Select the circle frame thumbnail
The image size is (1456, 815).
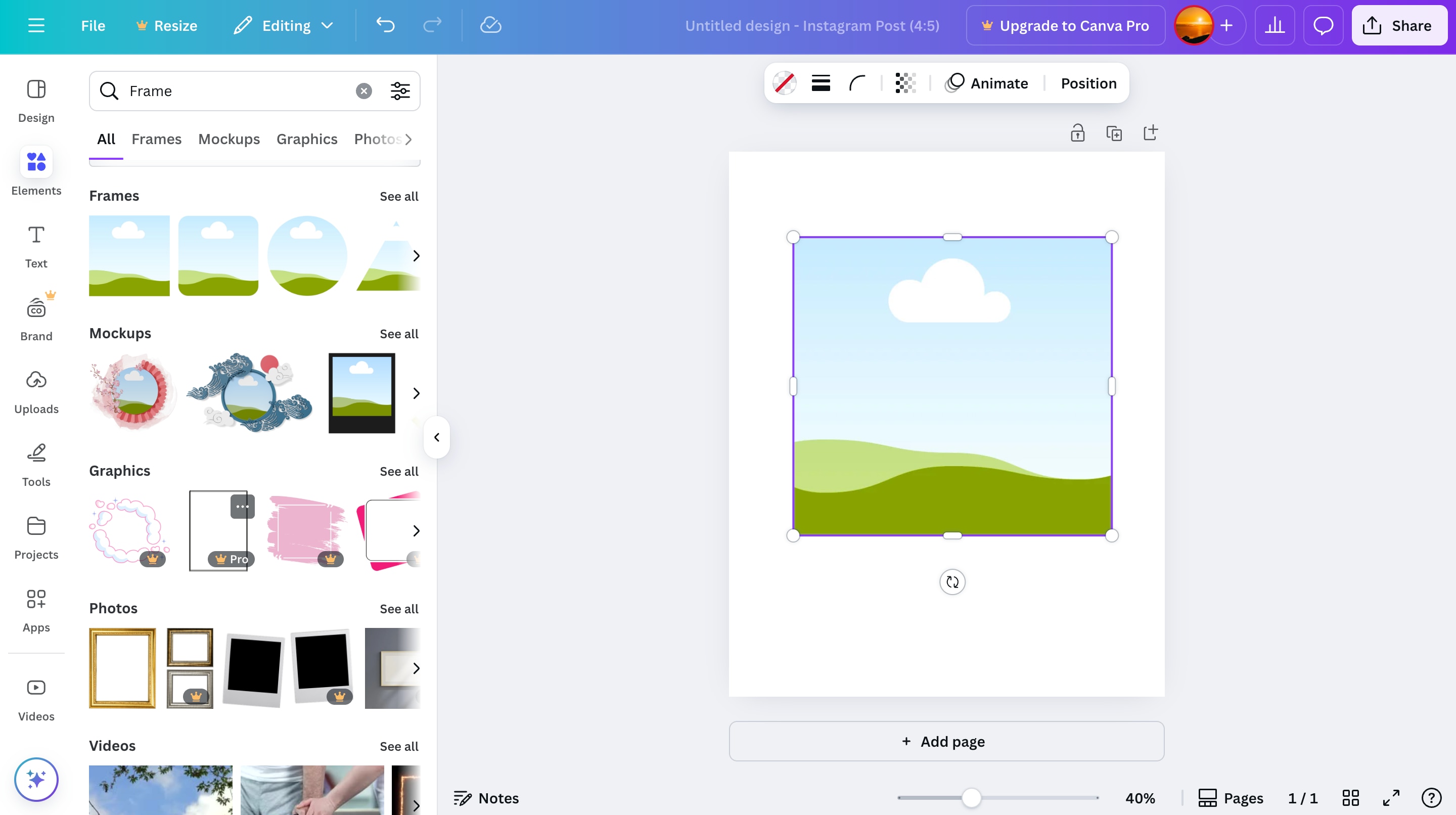[x=307, y=255]
